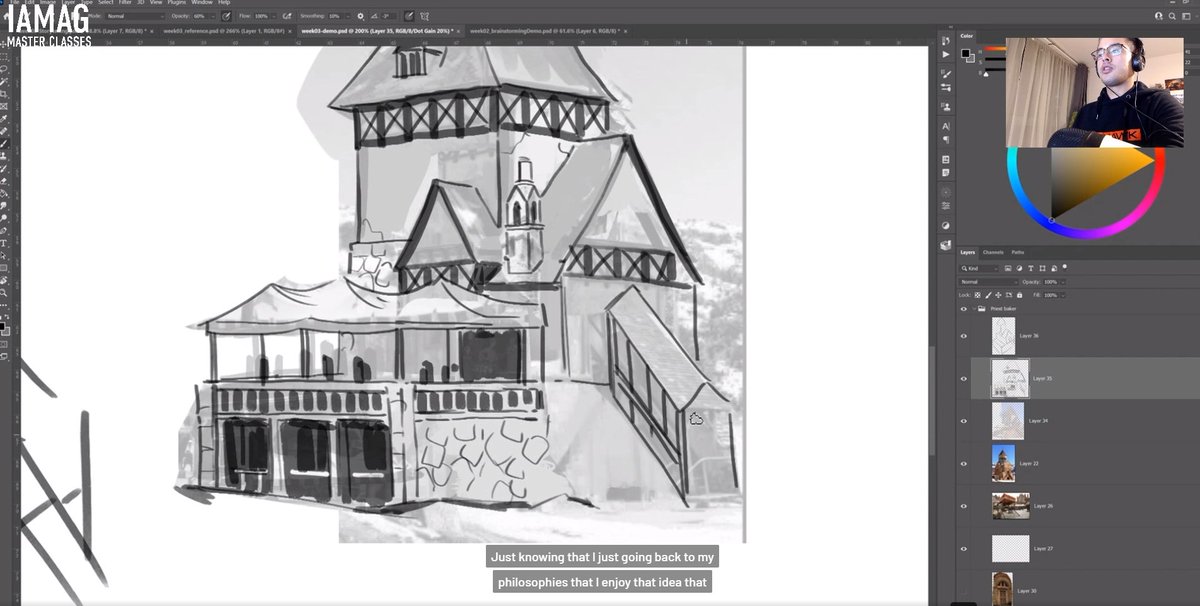This screenshot has width=1200, height=606.
Task: Filter layers by pixel layers icon
Action: click(x=1008, y=268)
